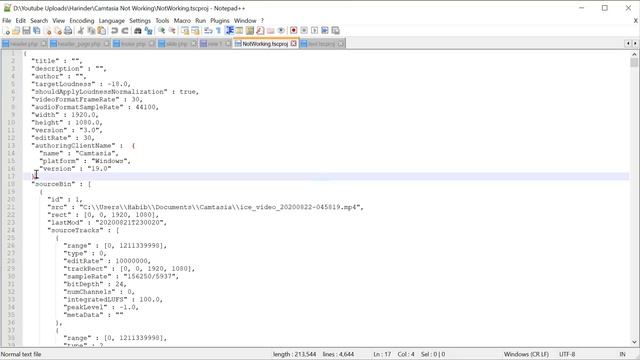The image size is (640, 360).
Task: Save the current file via the floppy icon
Action: 26,31
